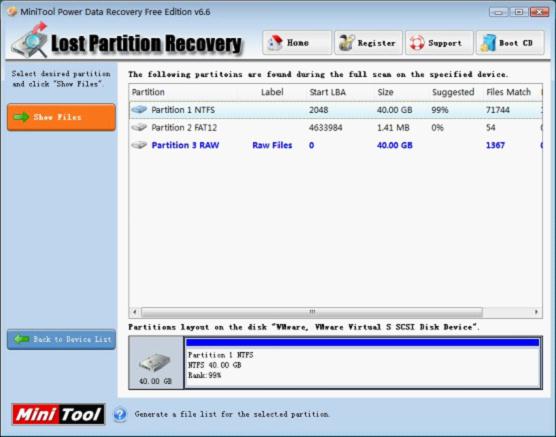Select the Partition 1 NTFS row
Screen dimensions: 556x437
click(x=335, y=110)
